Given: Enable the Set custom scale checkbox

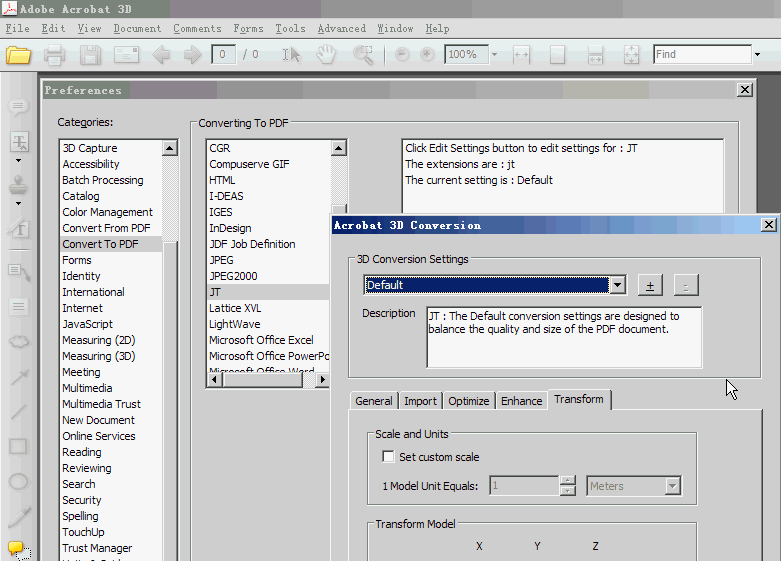Looking at the screenshot, I should pyautogui.click(x=388, y=456).
